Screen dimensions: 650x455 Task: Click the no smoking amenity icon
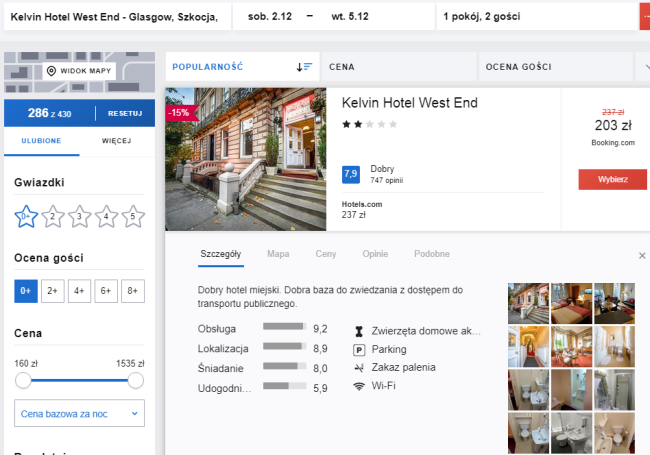(359, 367)
